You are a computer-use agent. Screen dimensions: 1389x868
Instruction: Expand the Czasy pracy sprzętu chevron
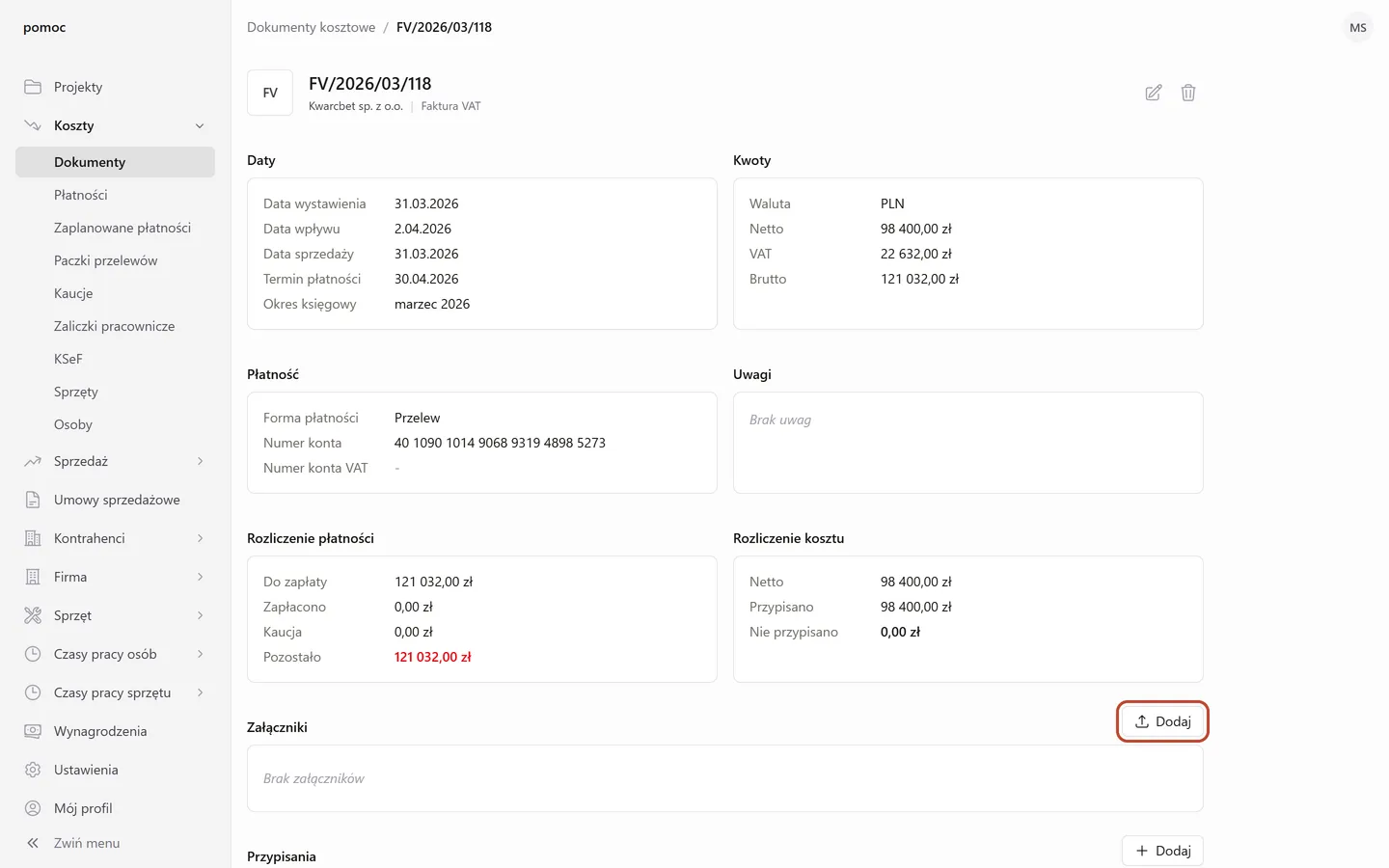[x=200, y=692]
